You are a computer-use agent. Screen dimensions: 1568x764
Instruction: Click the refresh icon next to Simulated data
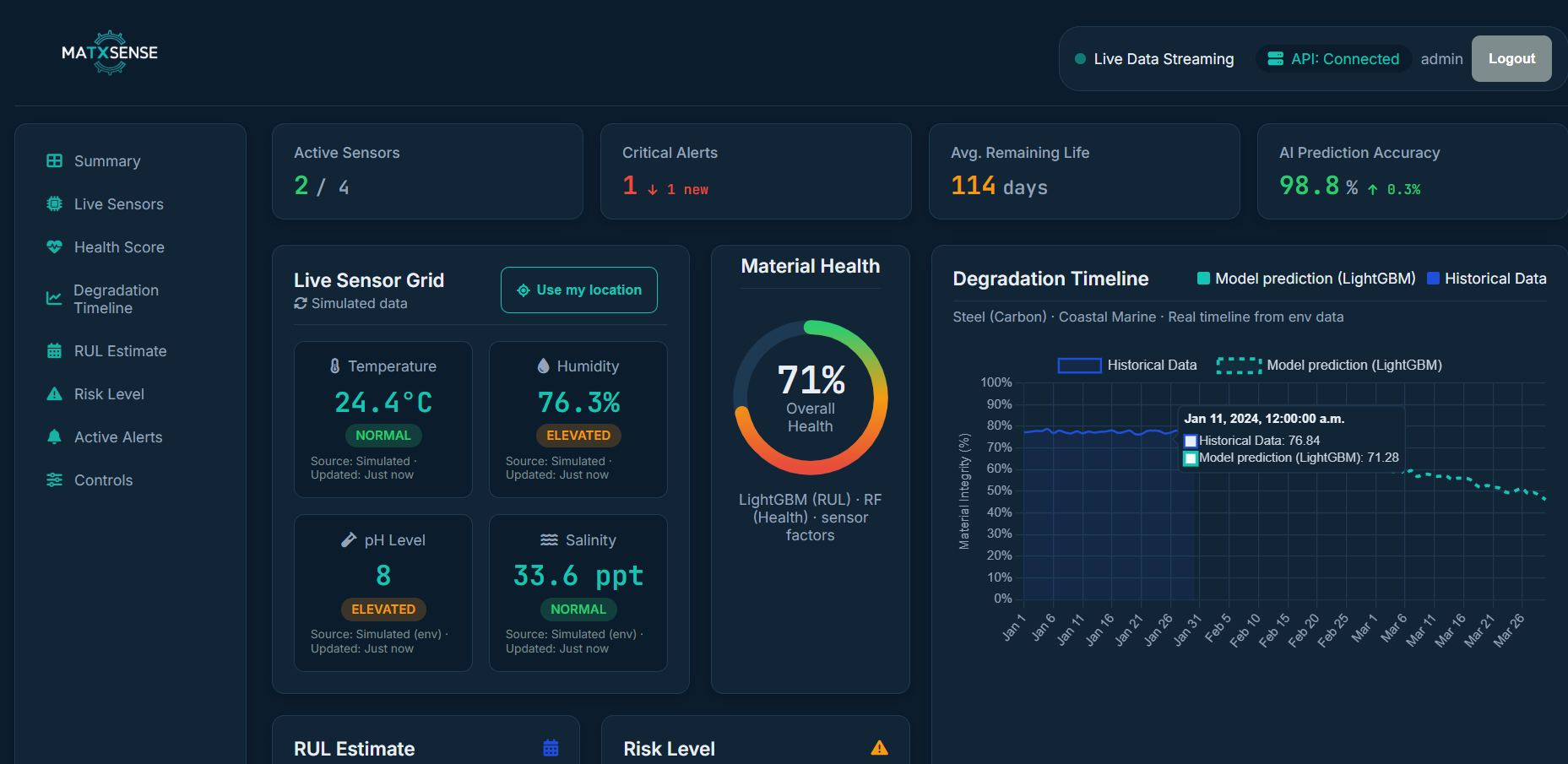pos(301,303)
